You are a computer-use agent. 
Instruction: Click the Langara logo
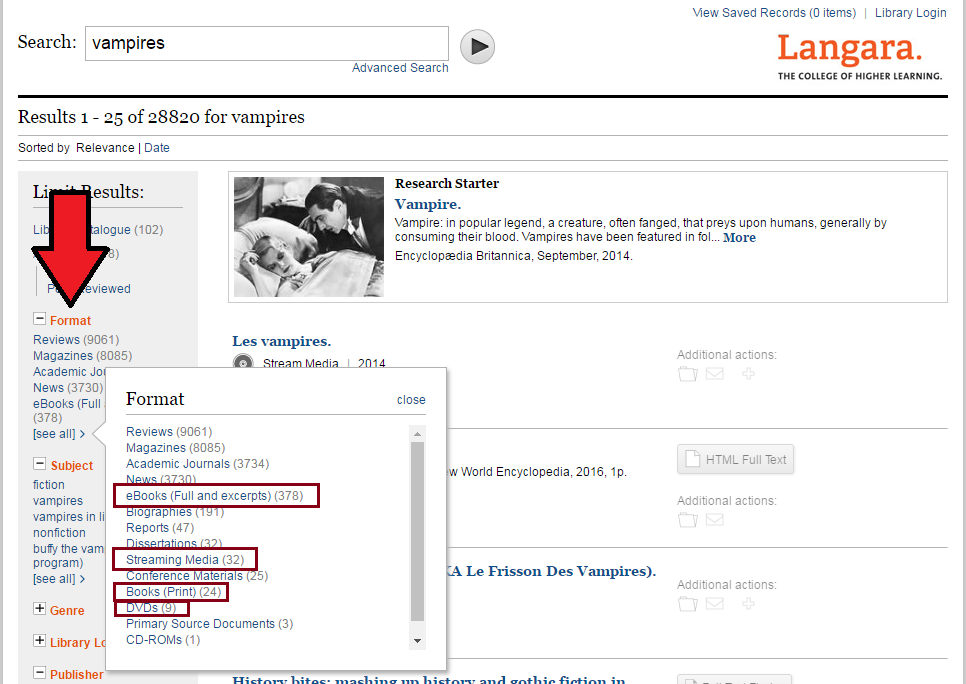[859, 57]
